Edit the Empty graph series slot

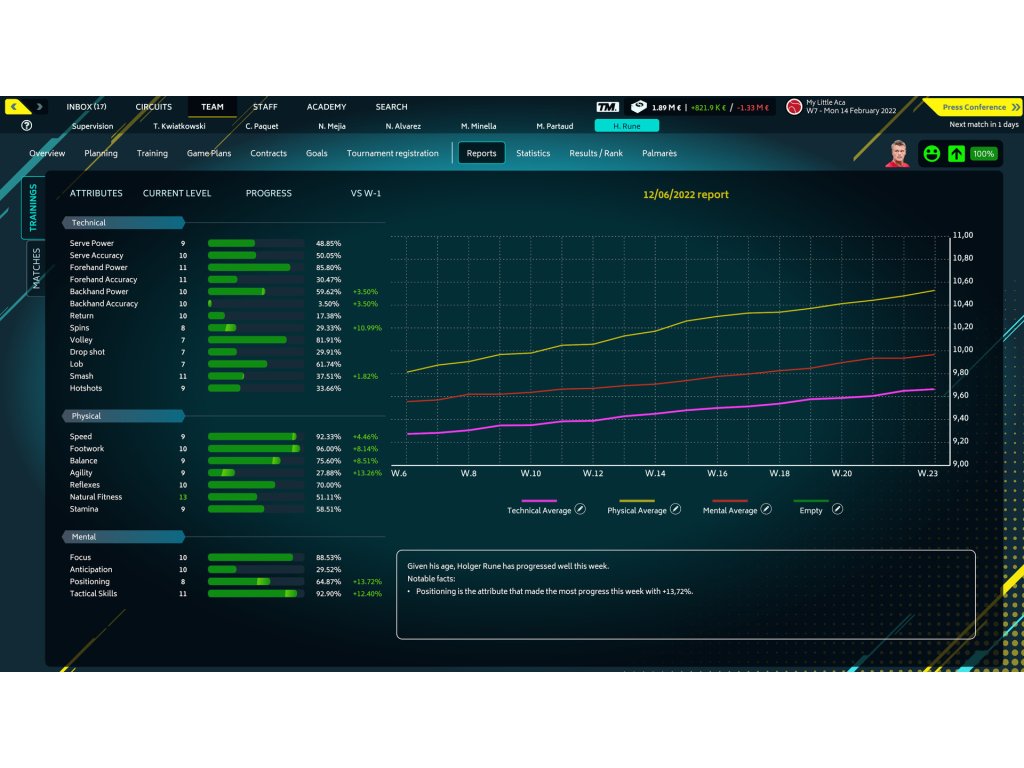coord(837,509)
